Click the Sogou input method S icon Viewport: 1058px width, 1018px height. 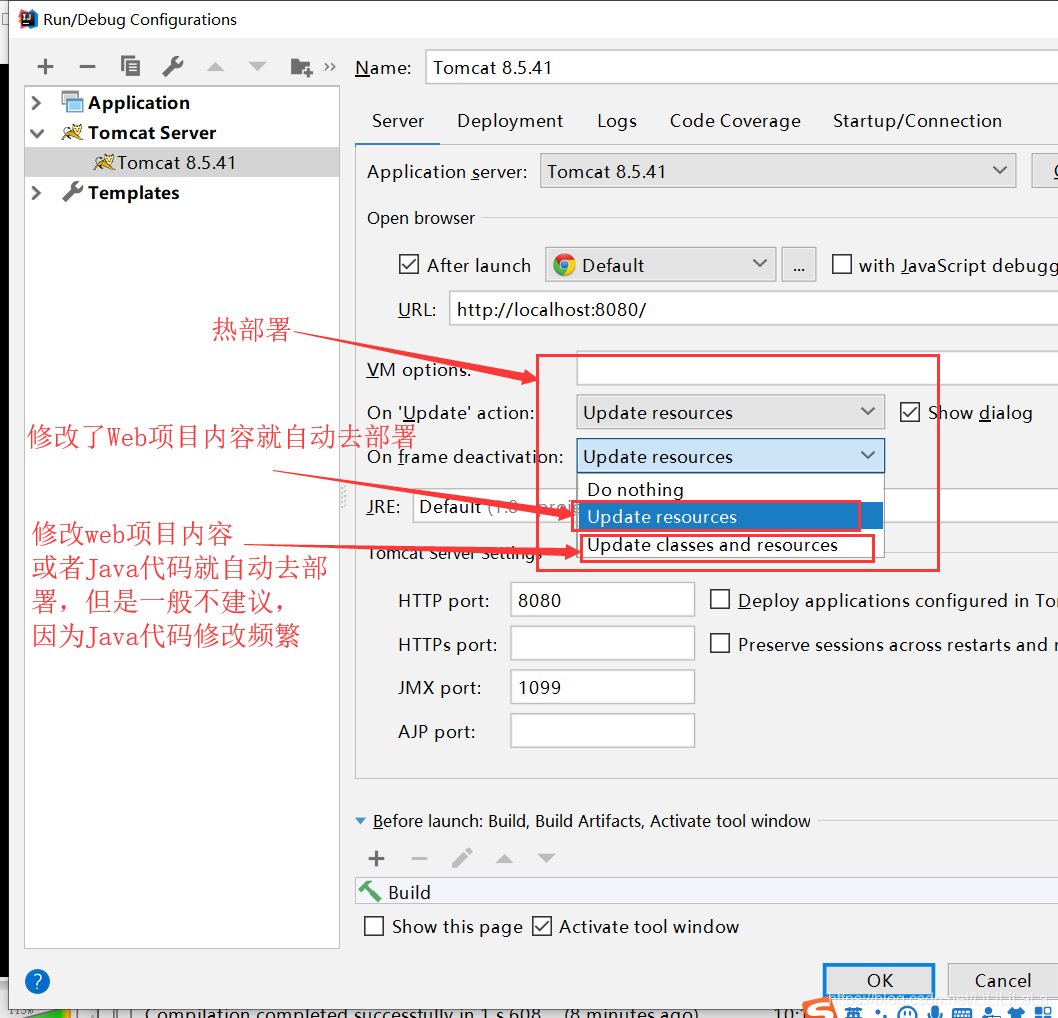coord(820,1009)
